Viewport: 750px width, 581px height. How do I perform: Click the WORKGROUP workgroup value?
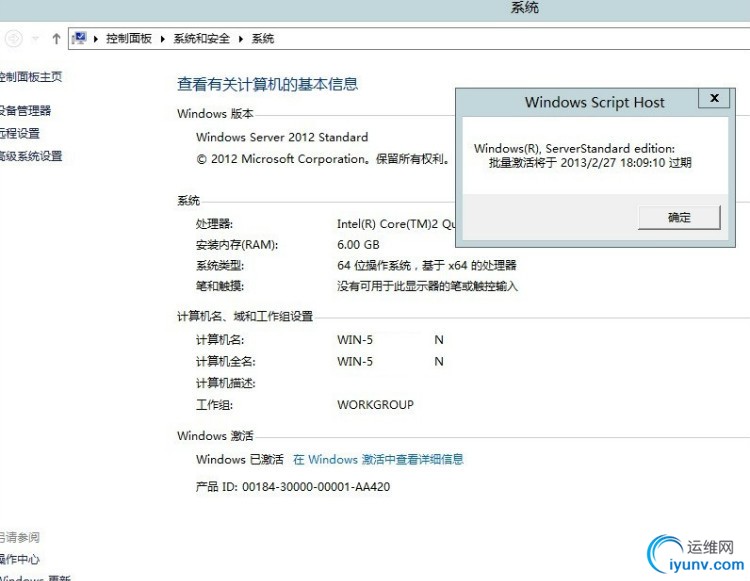coord(375,405)
